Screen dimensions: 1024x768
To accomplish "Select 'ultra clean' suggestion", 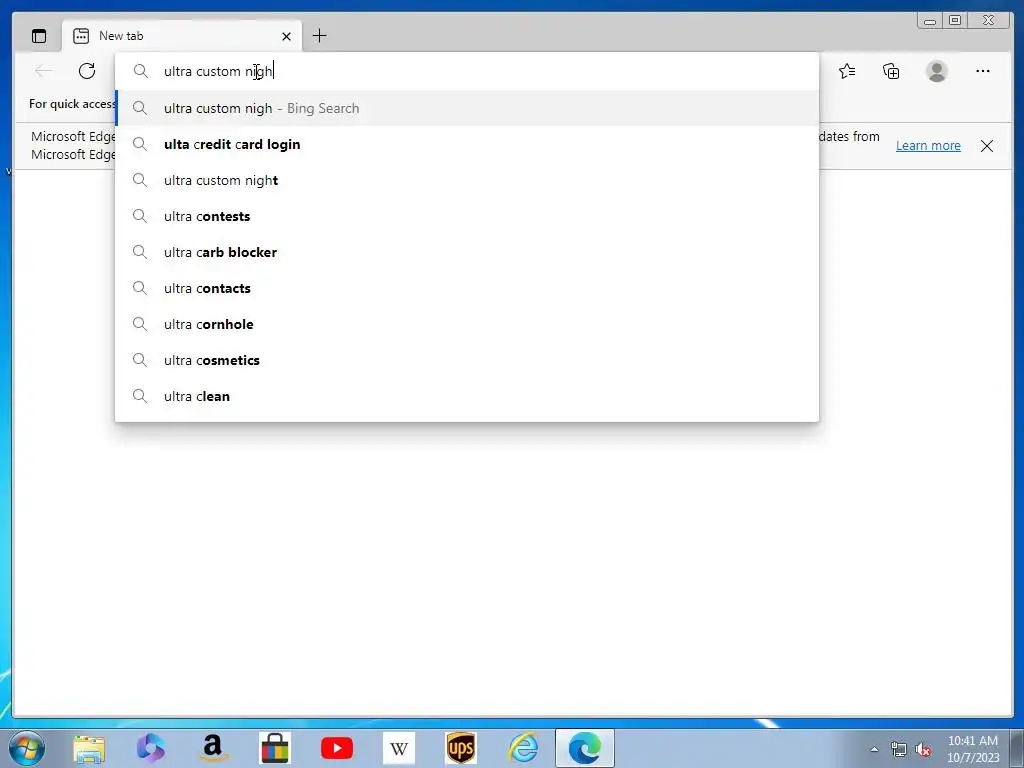I will click(x=467, y=396).
